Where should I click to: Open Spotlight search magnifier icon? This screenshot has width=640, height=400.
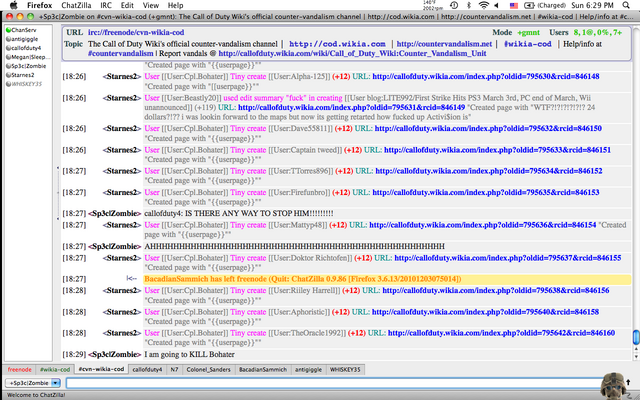[626, 5]
